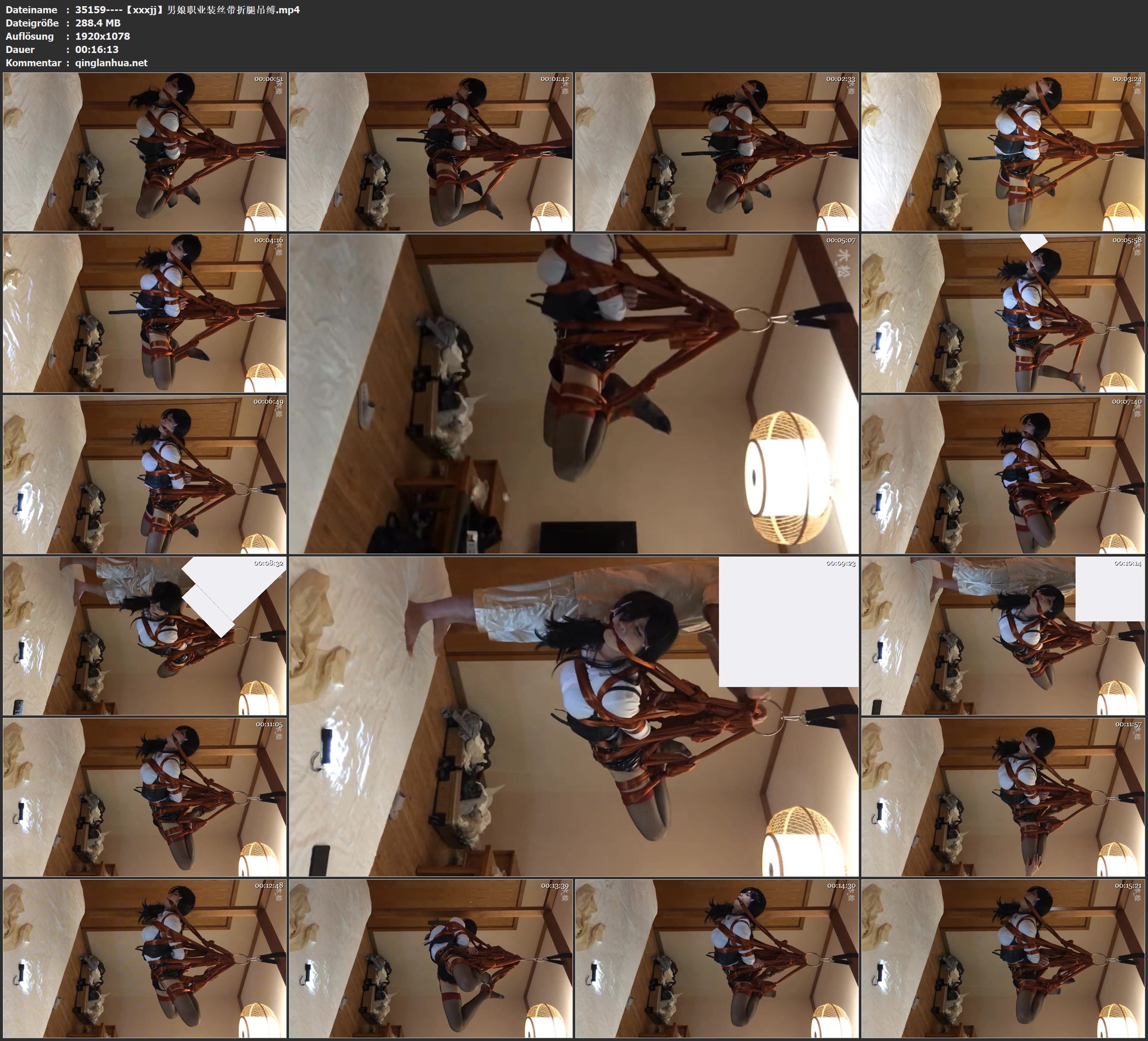Select the thumbnail at 00:11:57
The image size is (1148, 1041).
(x=1002, y=797)
